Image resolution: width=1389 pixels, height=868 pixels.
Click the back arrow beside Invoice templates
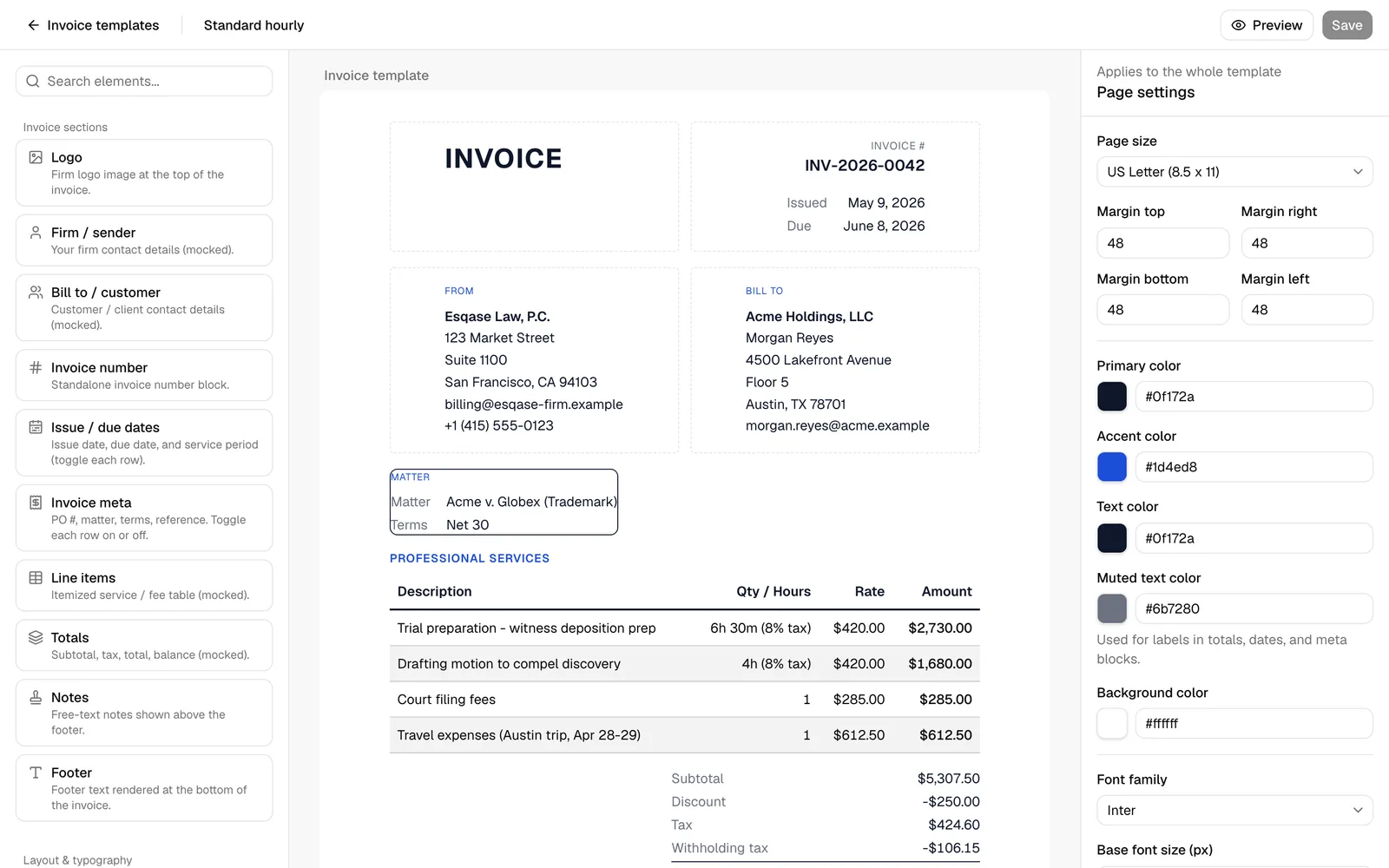pyautogui.click(x=33, y=25)
